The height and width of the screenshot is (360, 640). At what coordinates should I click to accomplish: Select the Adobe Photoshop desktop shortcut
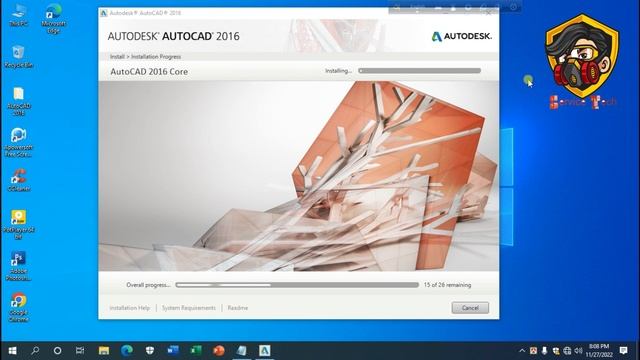pyautogui.click(x=18, y=266)
